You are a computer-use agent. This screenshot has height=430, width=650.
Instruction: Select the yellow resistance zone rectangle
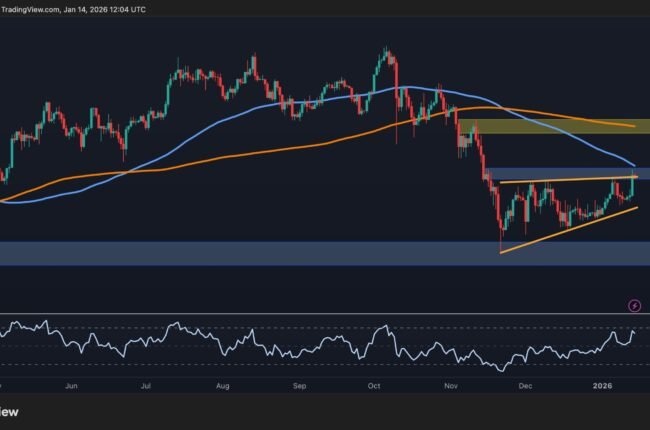[x=555, y=126]
